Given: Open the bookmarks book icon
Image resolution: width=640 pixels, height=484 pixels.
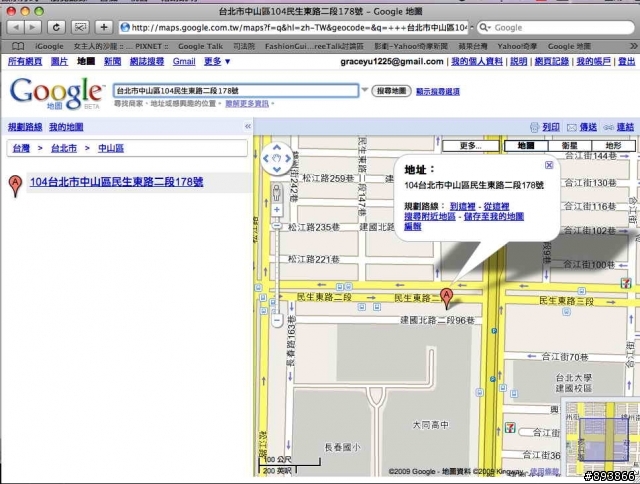Looking at the screenshot, I should pos(18,46).
